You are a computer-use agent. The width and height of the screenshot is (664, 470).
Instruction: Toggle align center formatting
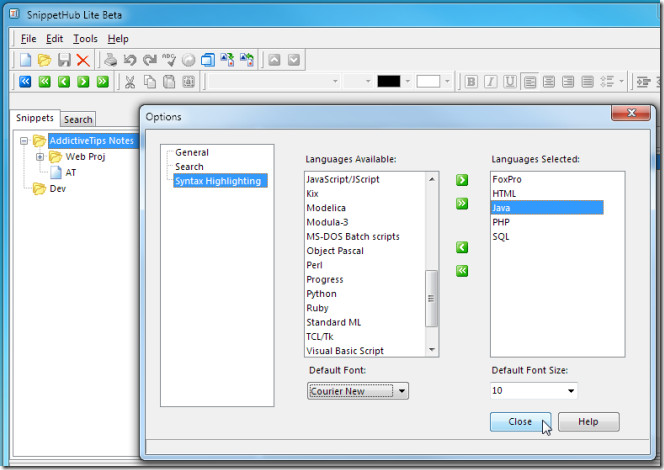click(549, 82)
